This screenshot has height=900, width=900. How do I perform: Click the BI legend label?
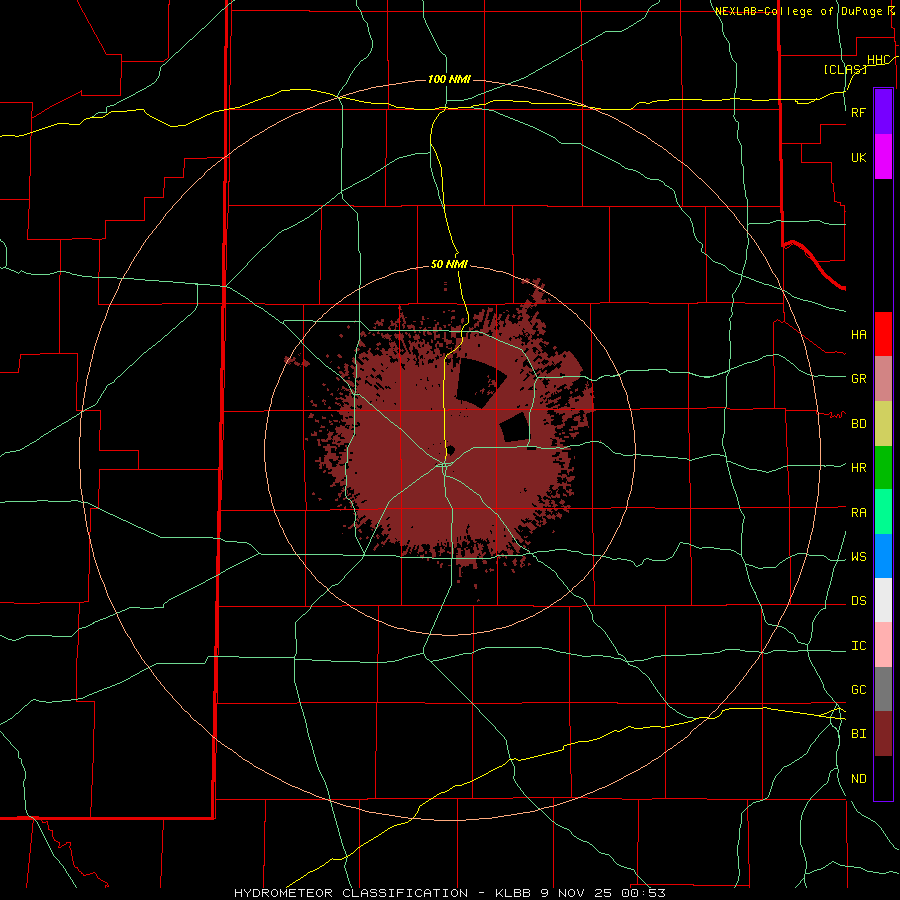click(x=858, y=734)
